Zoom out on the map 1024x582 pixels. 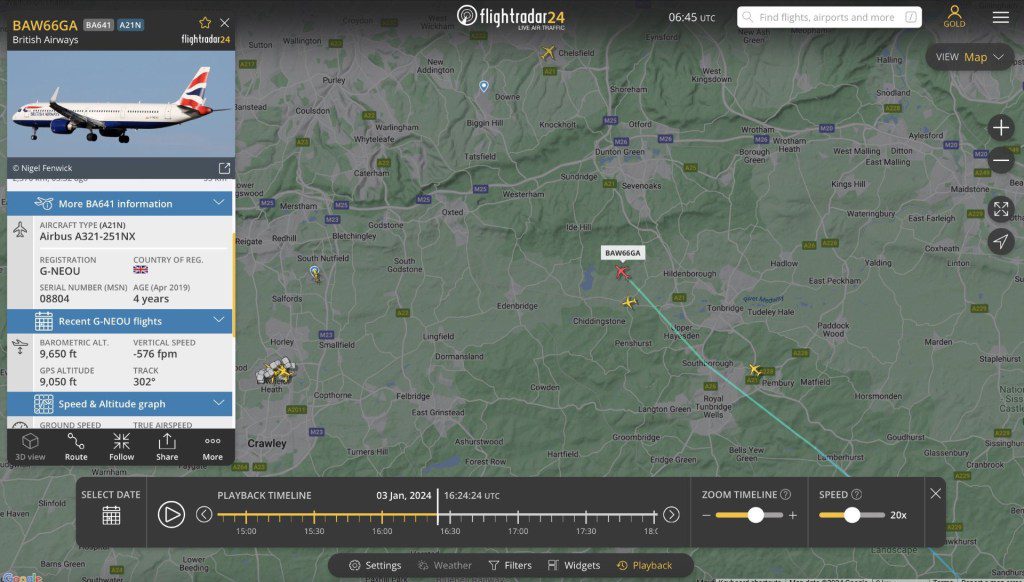click(x=1000, y=160)
